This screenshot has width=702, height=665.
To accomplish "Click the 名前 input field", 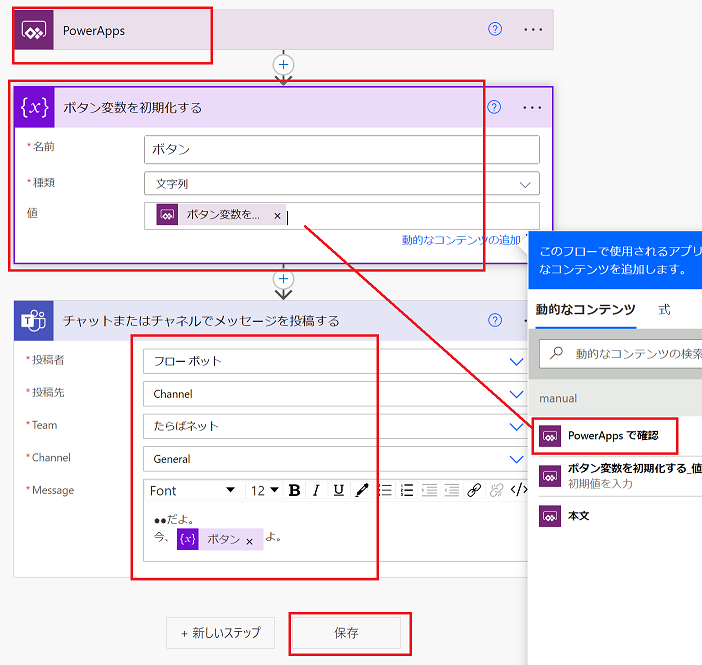I will click(341, 150).
